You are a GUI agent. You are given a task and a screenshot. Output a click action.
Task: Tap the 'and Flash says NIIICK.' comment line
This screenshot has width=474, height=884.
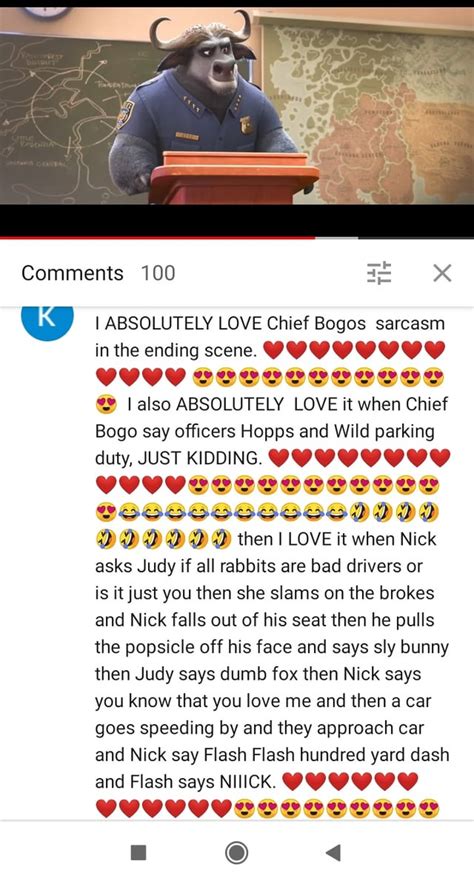[x=186, y=782]
